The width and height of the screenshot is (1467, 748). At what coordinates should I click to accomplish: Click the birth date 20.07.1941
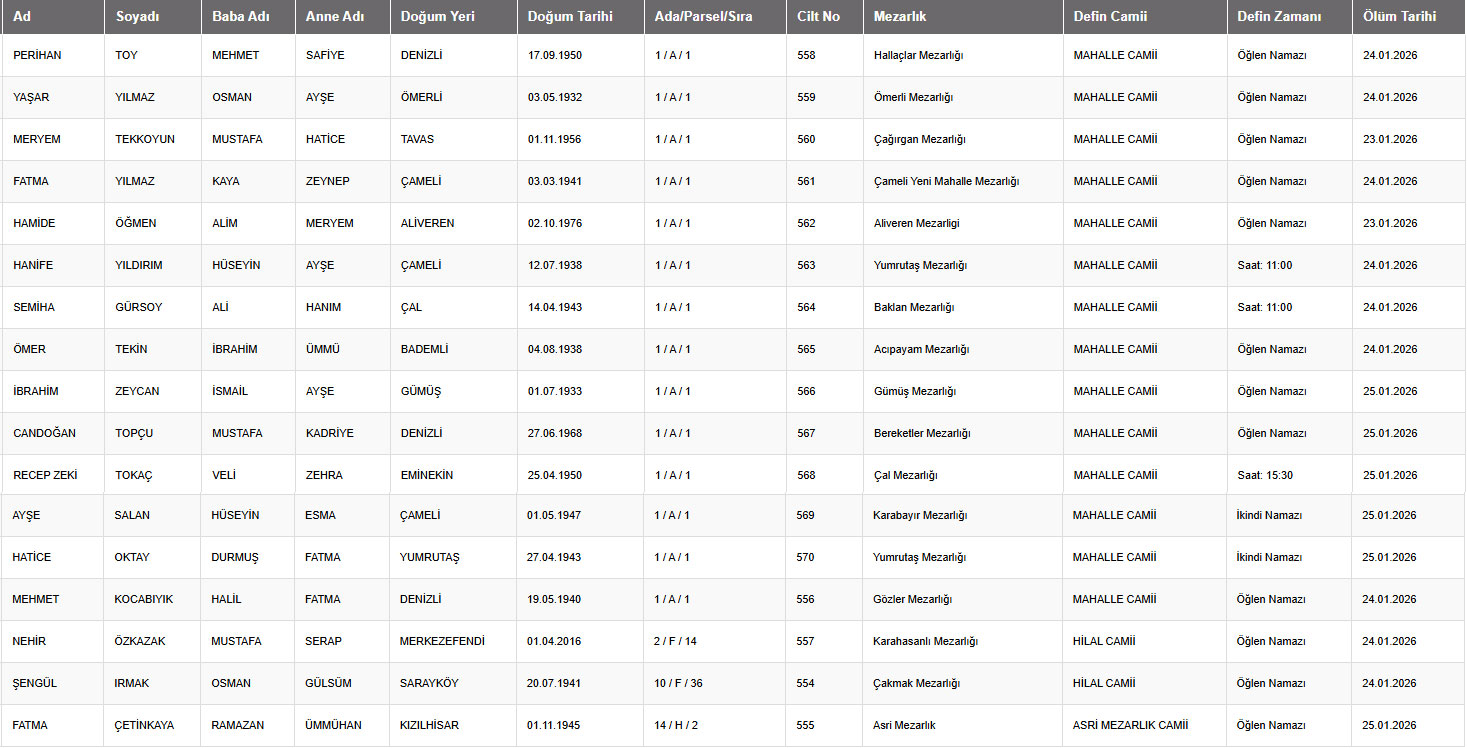(554, 683)
